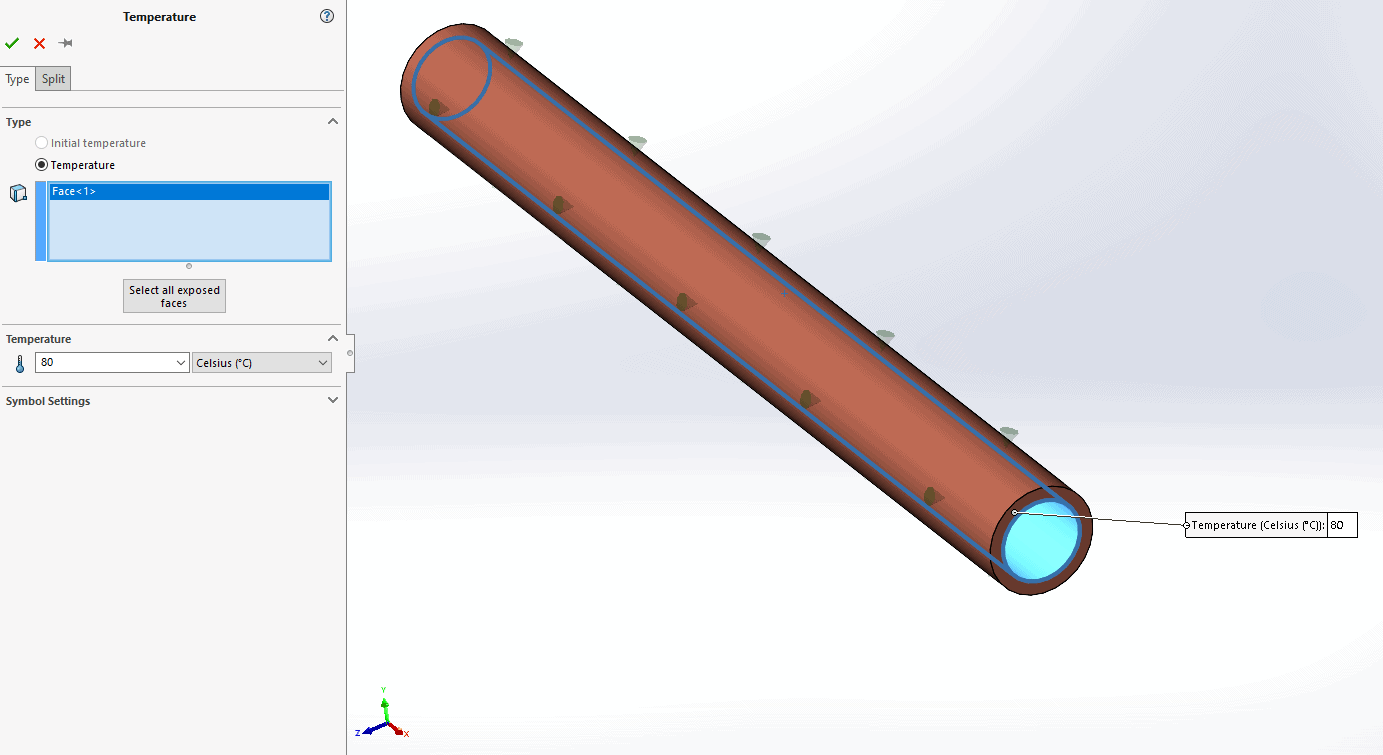Click the Temperature (Celsius) callout label
Image resolution: width=1383 pixels, height=755 pixels.
(x=1258, y=525)
